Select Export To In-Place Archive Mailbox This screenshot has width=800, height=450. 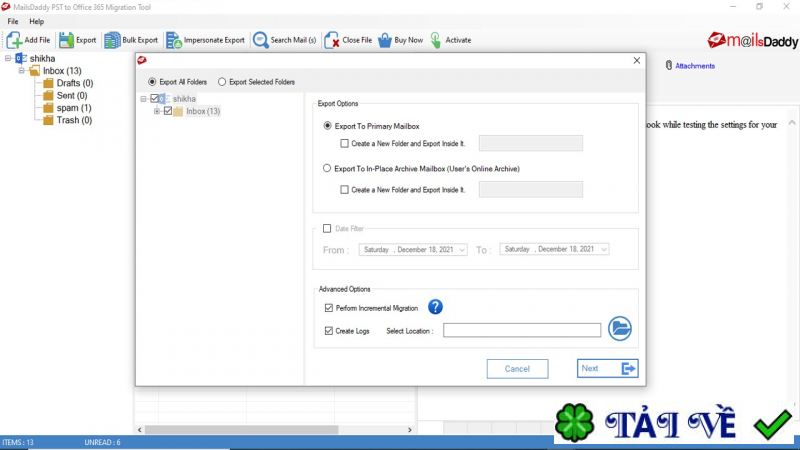tap(327, 168)
